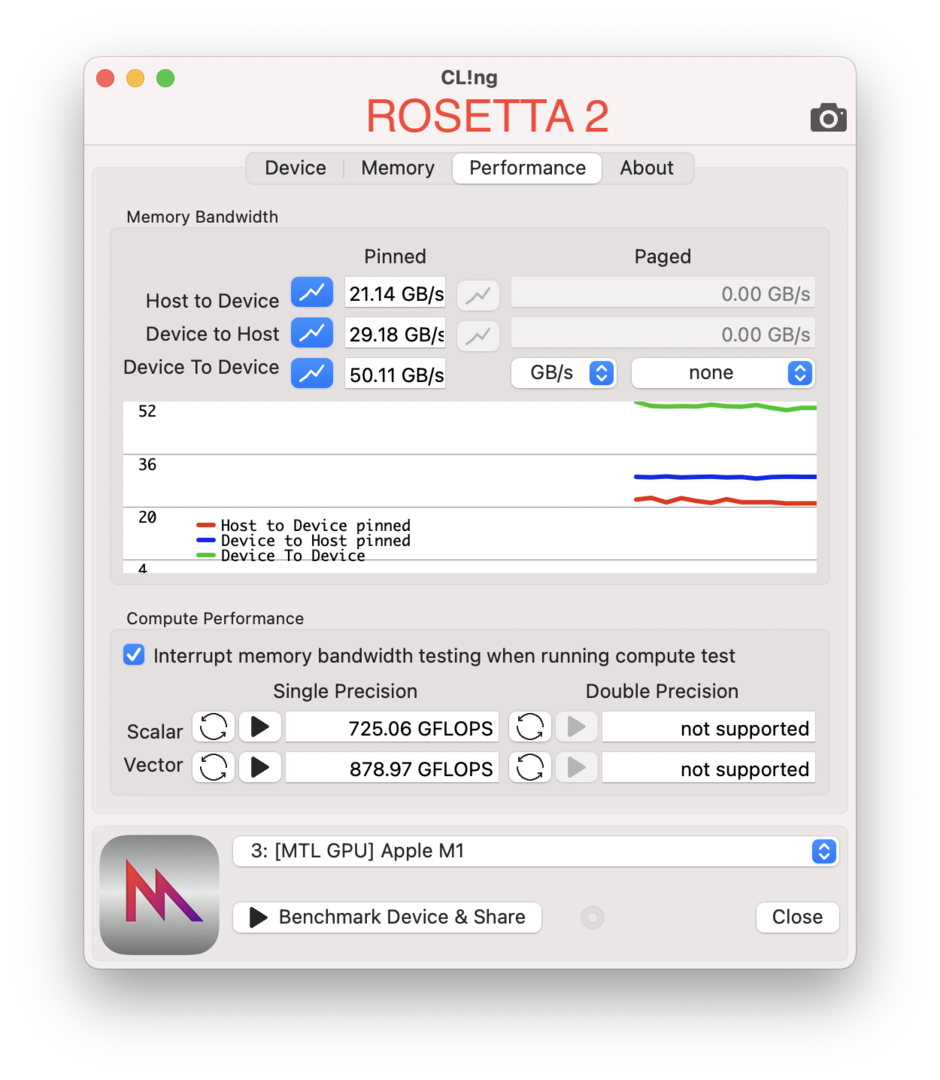The width and height of the screenshot is (940, 1080).
Task: Click the Device to Host pinned legend entry
Action: [x=304, y=541]
